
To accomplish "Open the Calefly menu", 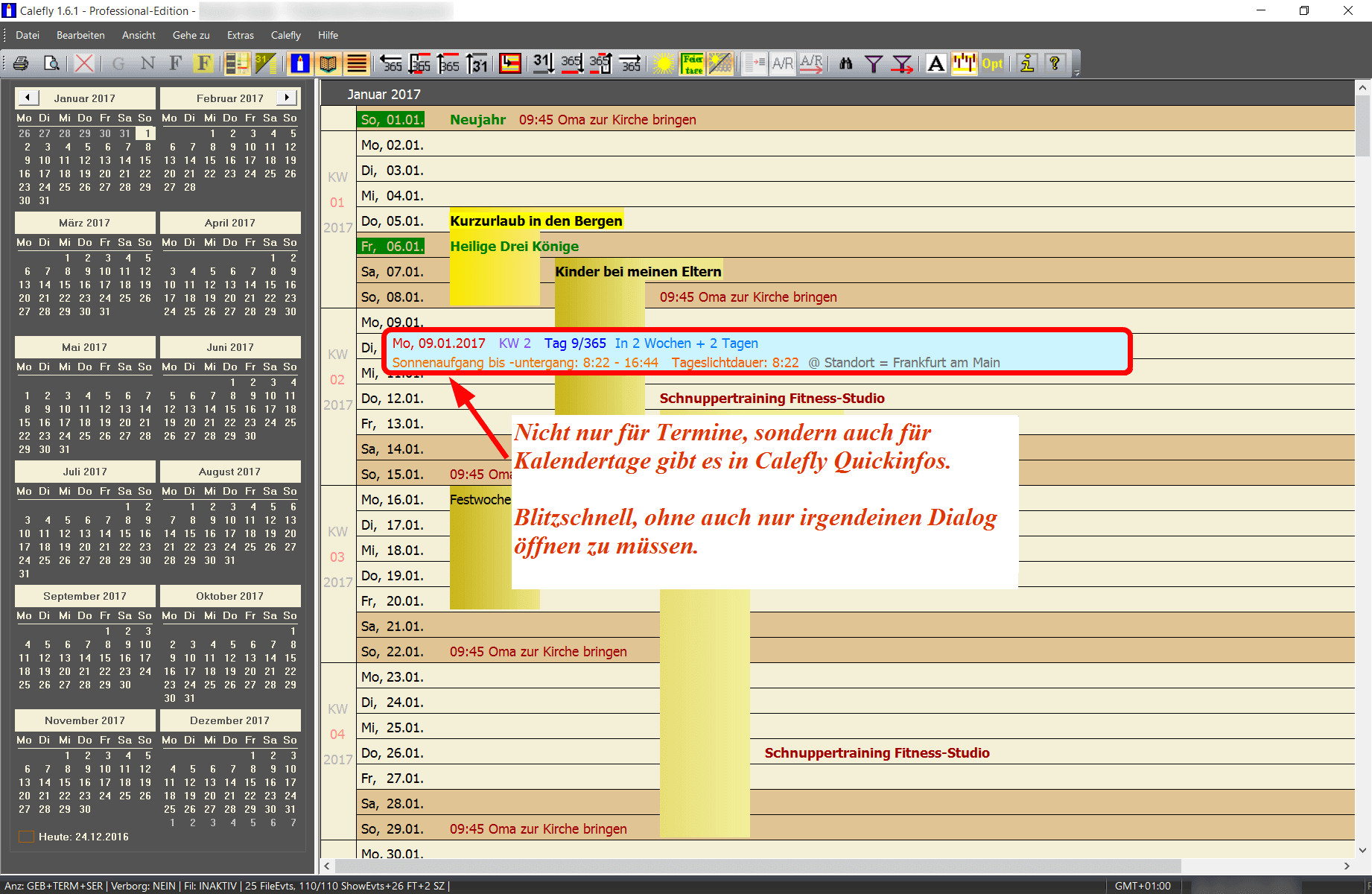I will tap(285, 35).
